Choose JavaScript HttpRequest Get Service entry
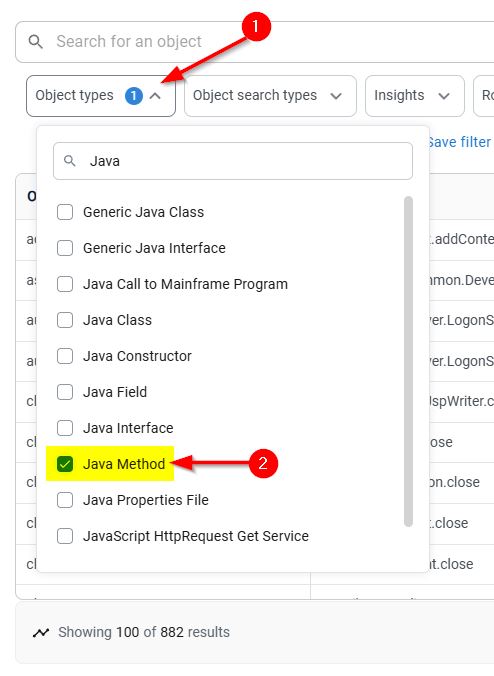 [x=196, y=536]
